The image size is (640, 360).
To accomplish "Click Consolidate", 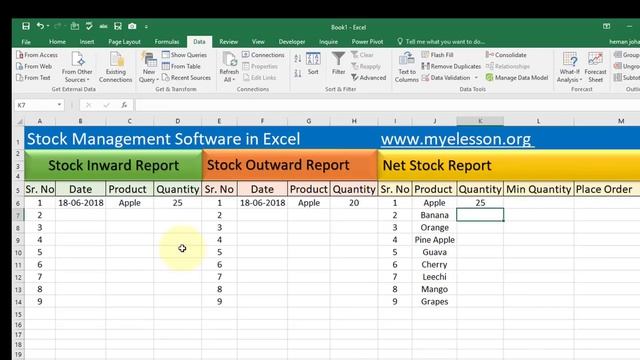I will click(506, 55).
